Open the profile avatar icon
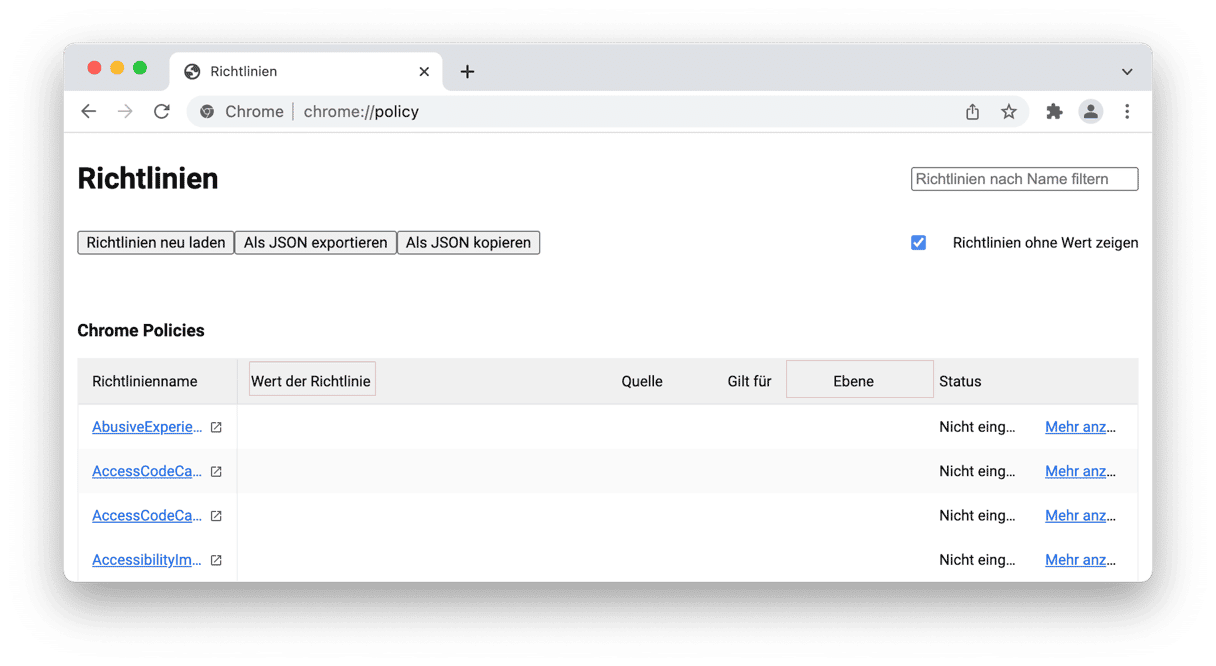 click(x=1091, y=112)
